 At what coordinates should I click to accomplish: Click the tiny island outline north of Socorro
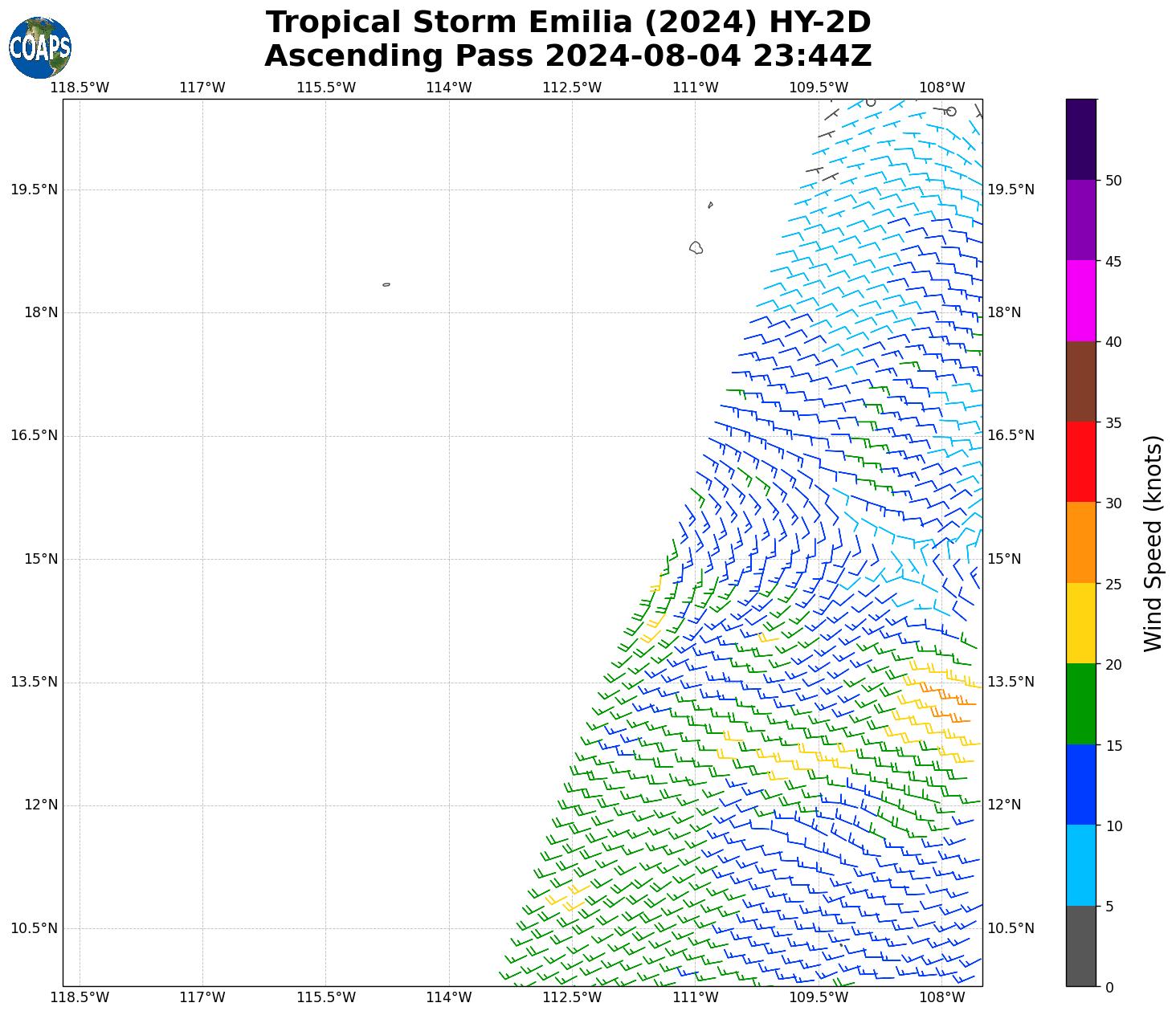tap(710, 206)
